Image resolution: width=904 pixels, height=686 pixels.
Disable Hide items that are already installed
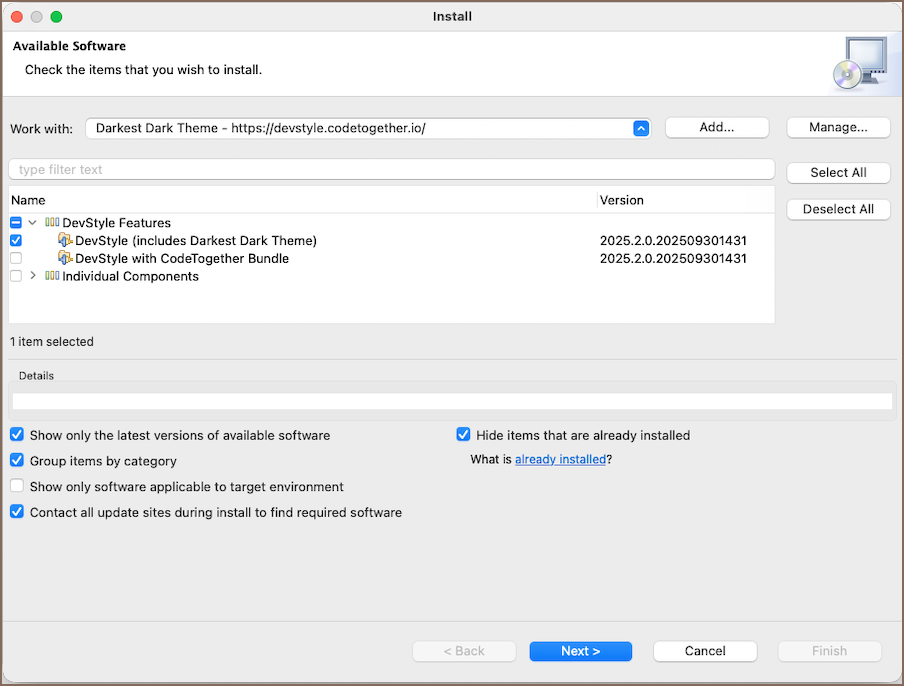click(464, 435)
